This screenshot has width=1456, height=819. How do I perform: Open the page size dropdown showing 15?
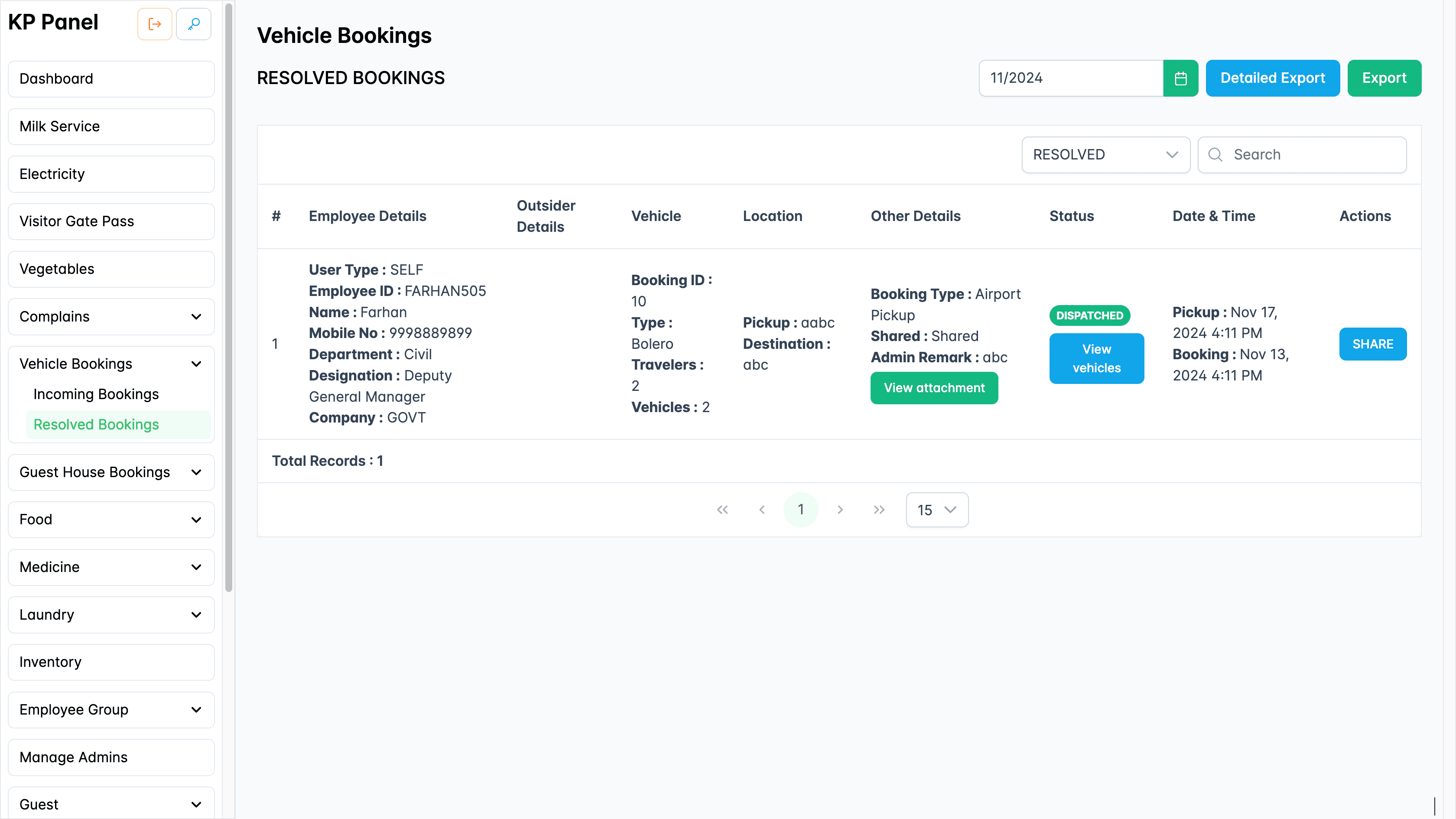click(x=936, y=509)
